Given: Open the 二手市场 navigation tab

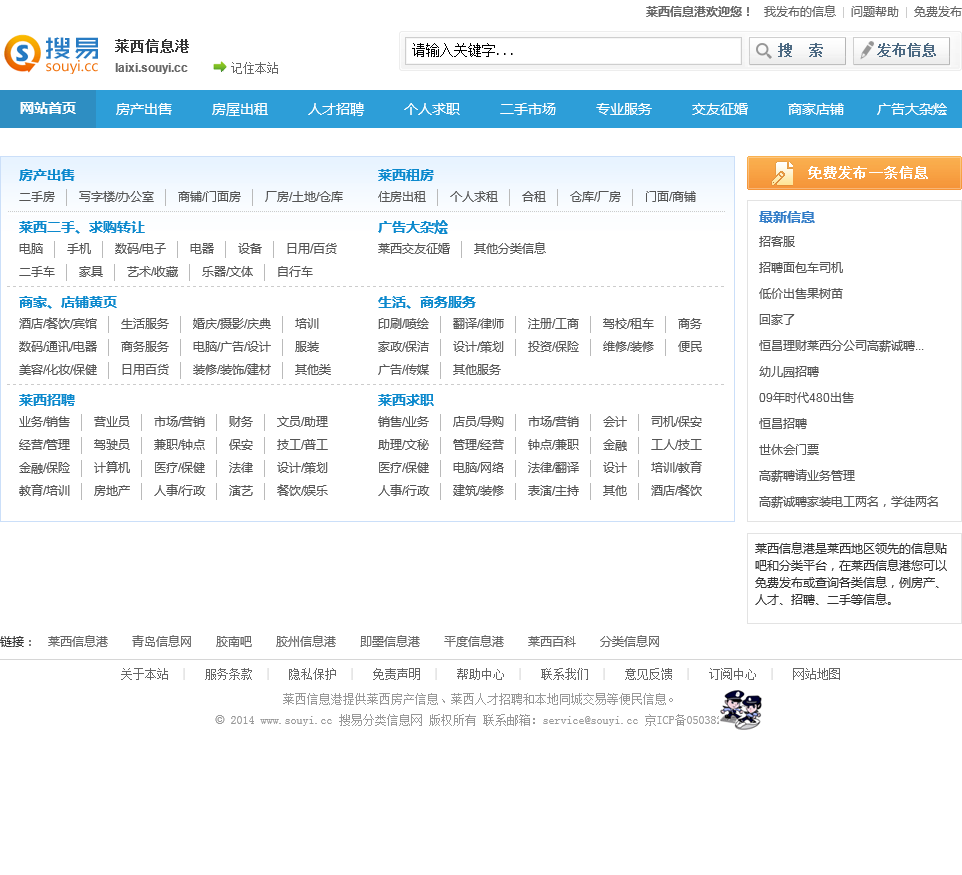Looking at the screenshot, I should [x=528, y=109].
